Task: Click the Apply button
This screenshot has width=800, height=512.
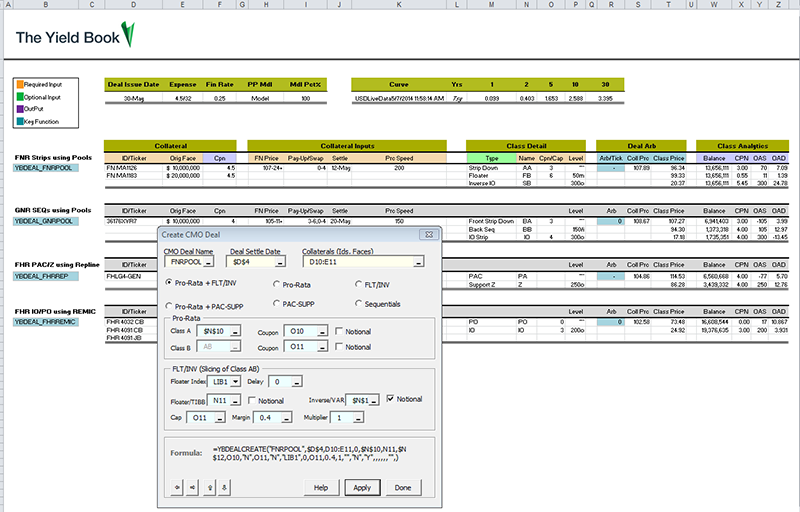Action: pyautogui.click(x=362, y=488)
